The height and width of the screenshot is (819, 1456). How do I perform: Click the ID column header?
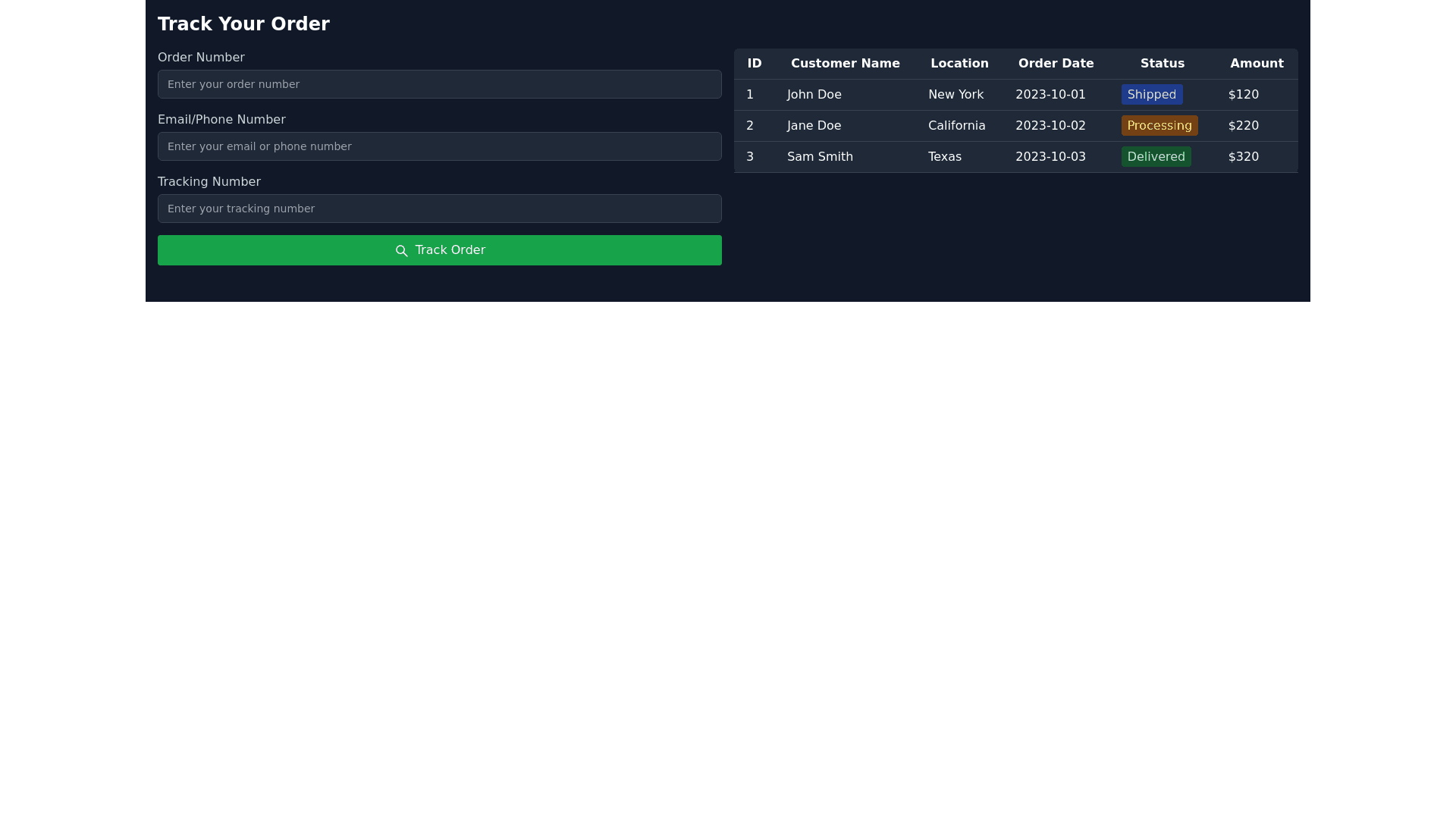[x=754, y=64]
